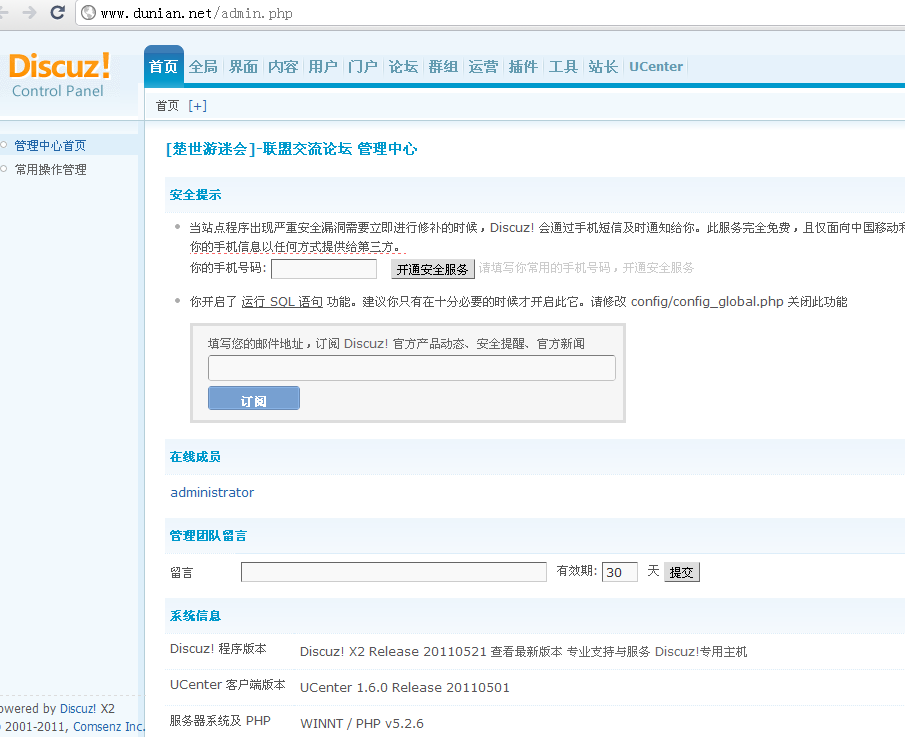Open the 全局 tab
This screenshot has height=737, width=905.
pyautogui.click(x=203, y=67)
